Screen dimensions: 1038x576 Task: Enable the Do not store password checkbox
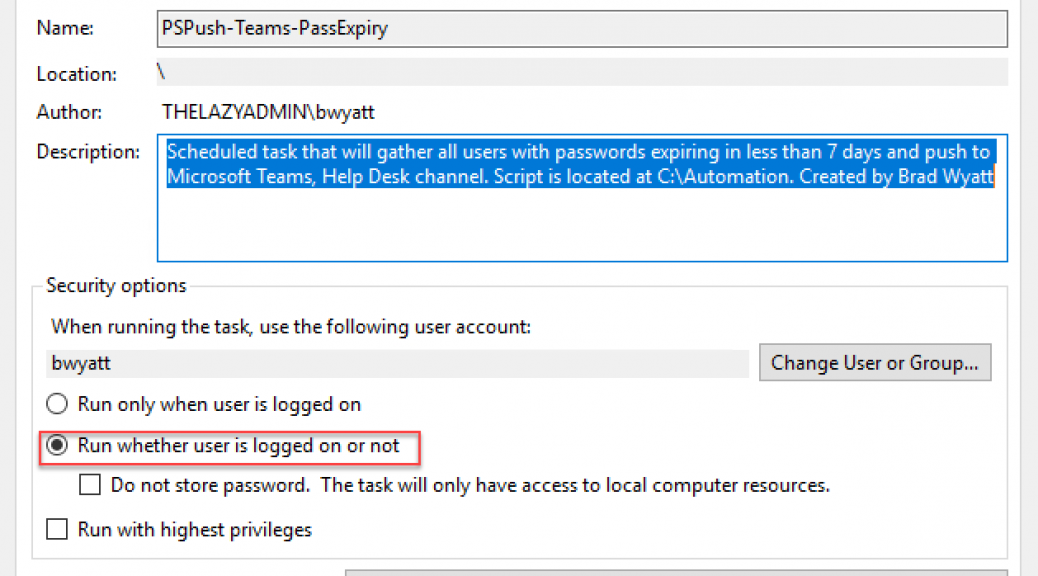pos(90,485)
